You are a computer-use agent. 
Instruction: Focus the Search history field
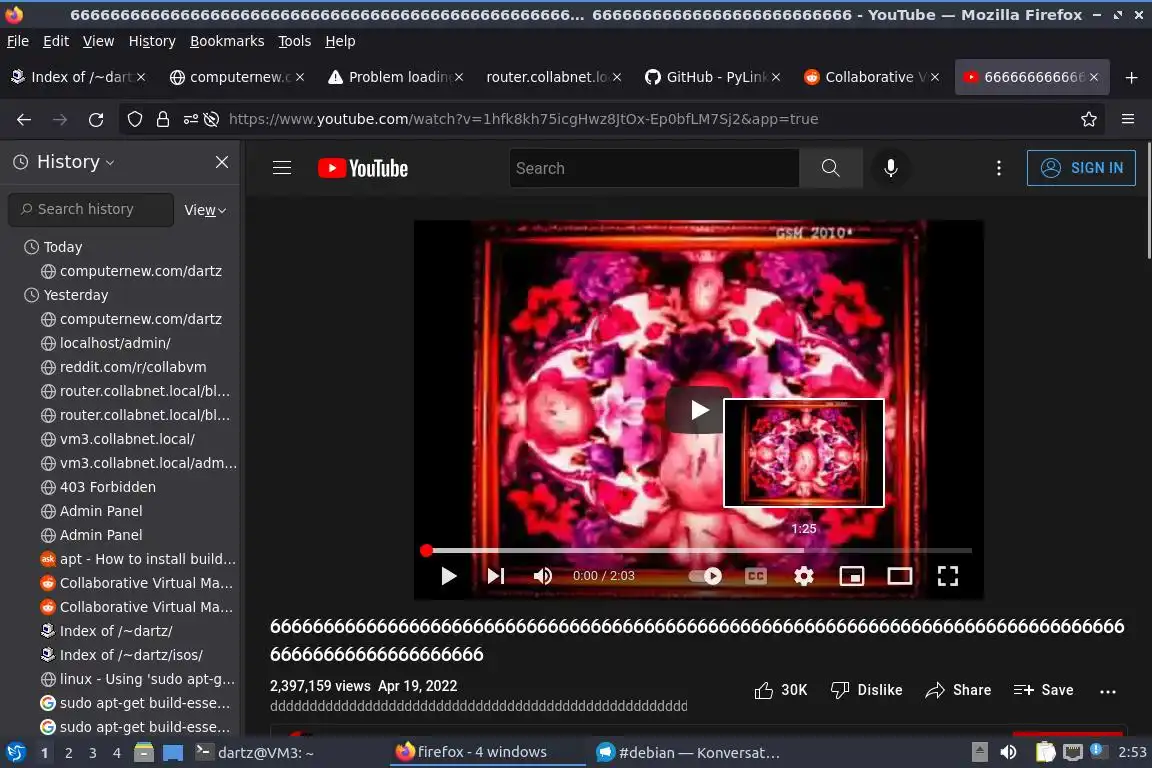point(91,209)
